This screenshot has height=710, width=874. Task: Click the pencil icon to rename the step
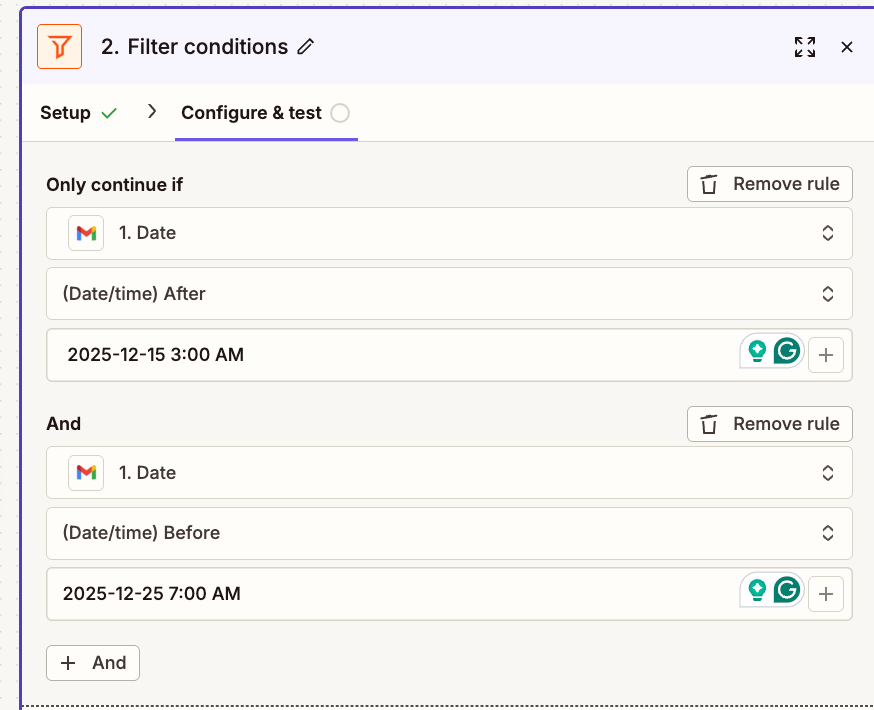[x=306, y=47]
